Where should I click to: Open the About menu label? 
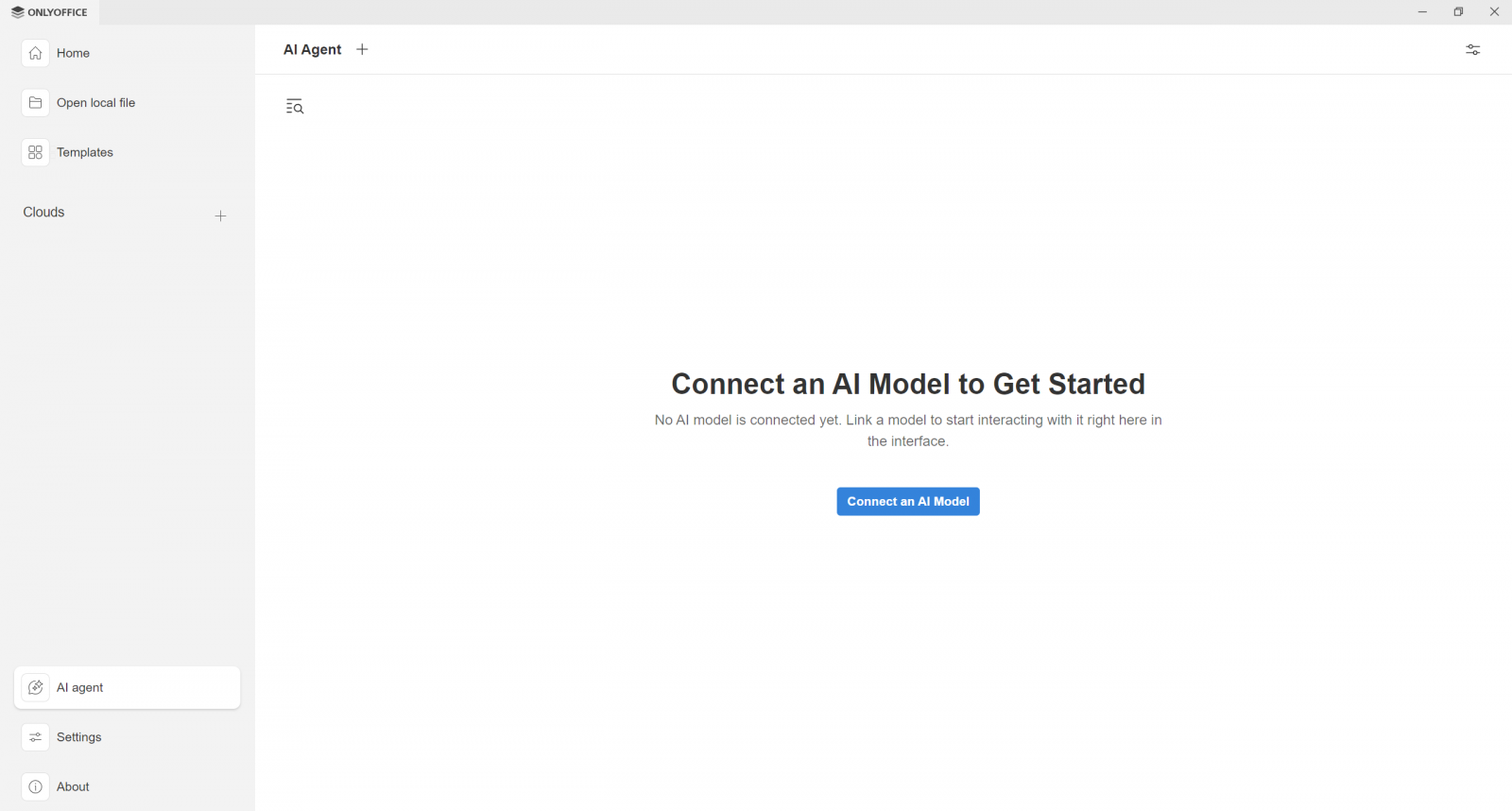tap(73, 786)
